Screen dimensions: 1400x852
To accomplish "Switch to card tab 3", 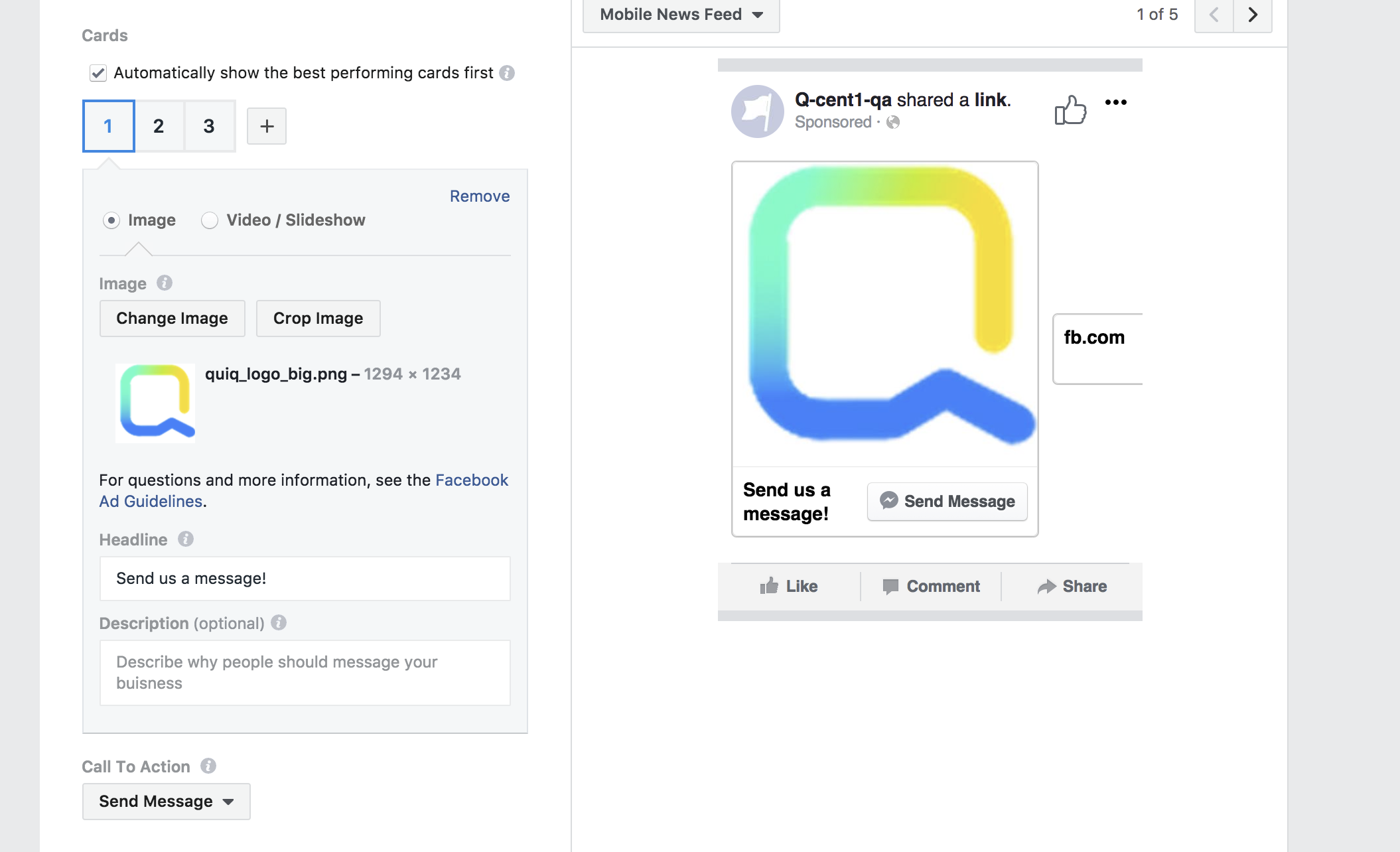I will click(x=209, y=126).
